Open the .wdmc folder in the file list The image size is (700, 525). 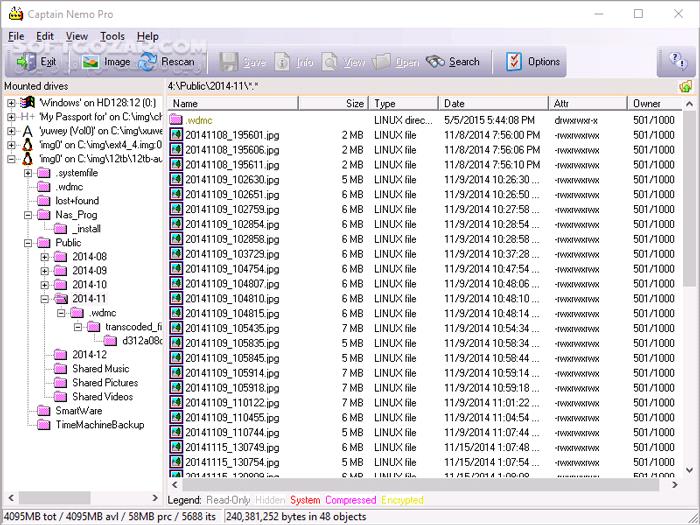pyautogui.click(x=200, y=120)
